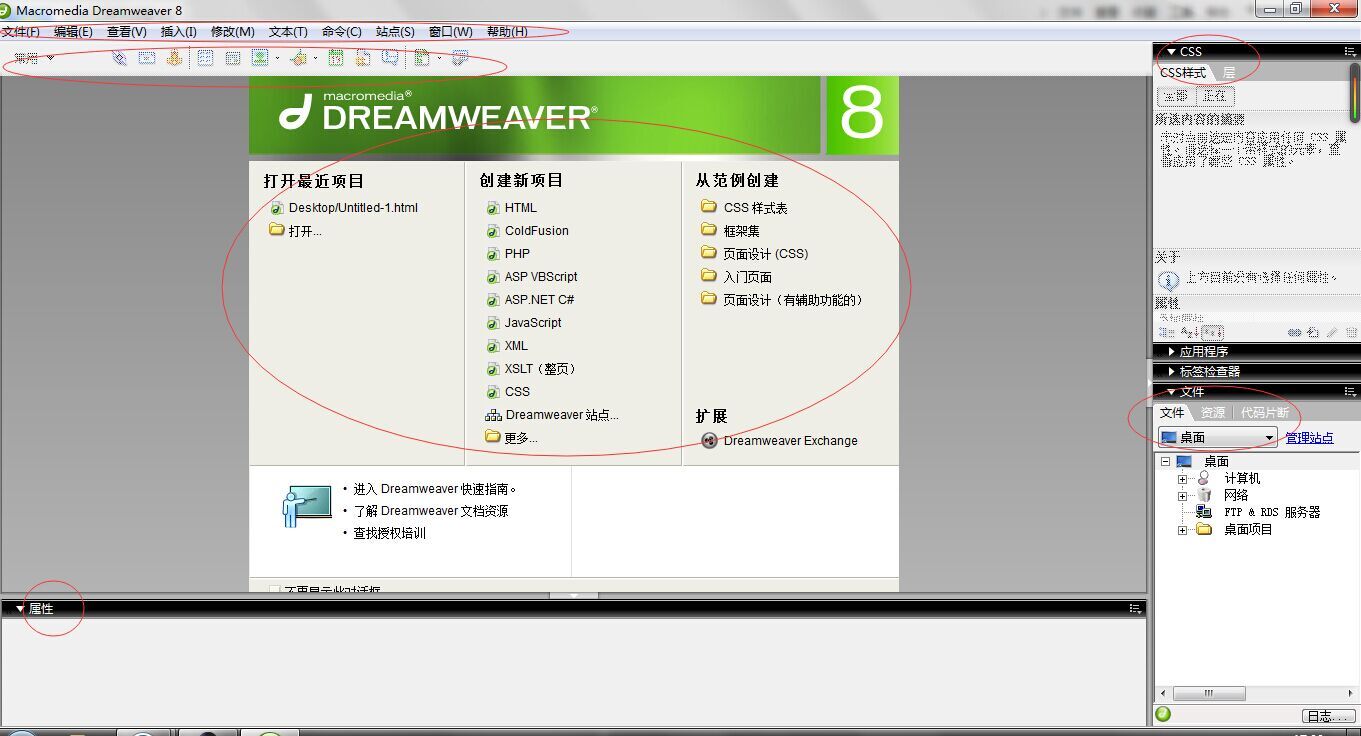Screen dimensions: 1361x736
Task: Collapse the 属性 panel
Action: pos(19,608)
